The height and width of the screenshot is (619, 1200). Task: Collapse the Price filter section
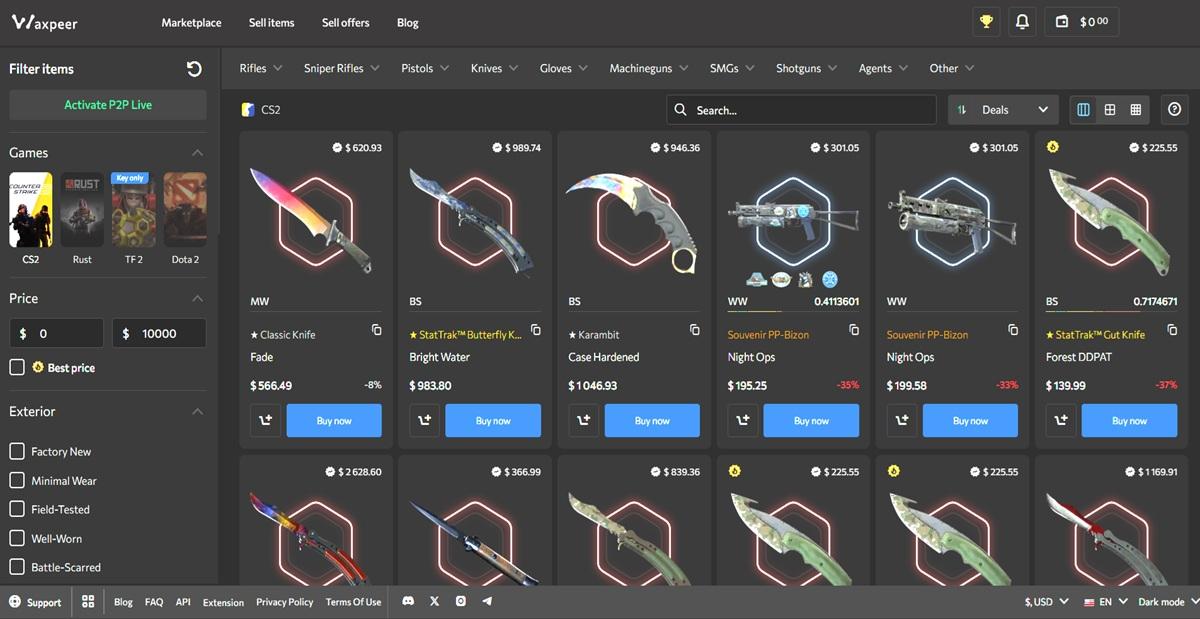coord(197,299)
